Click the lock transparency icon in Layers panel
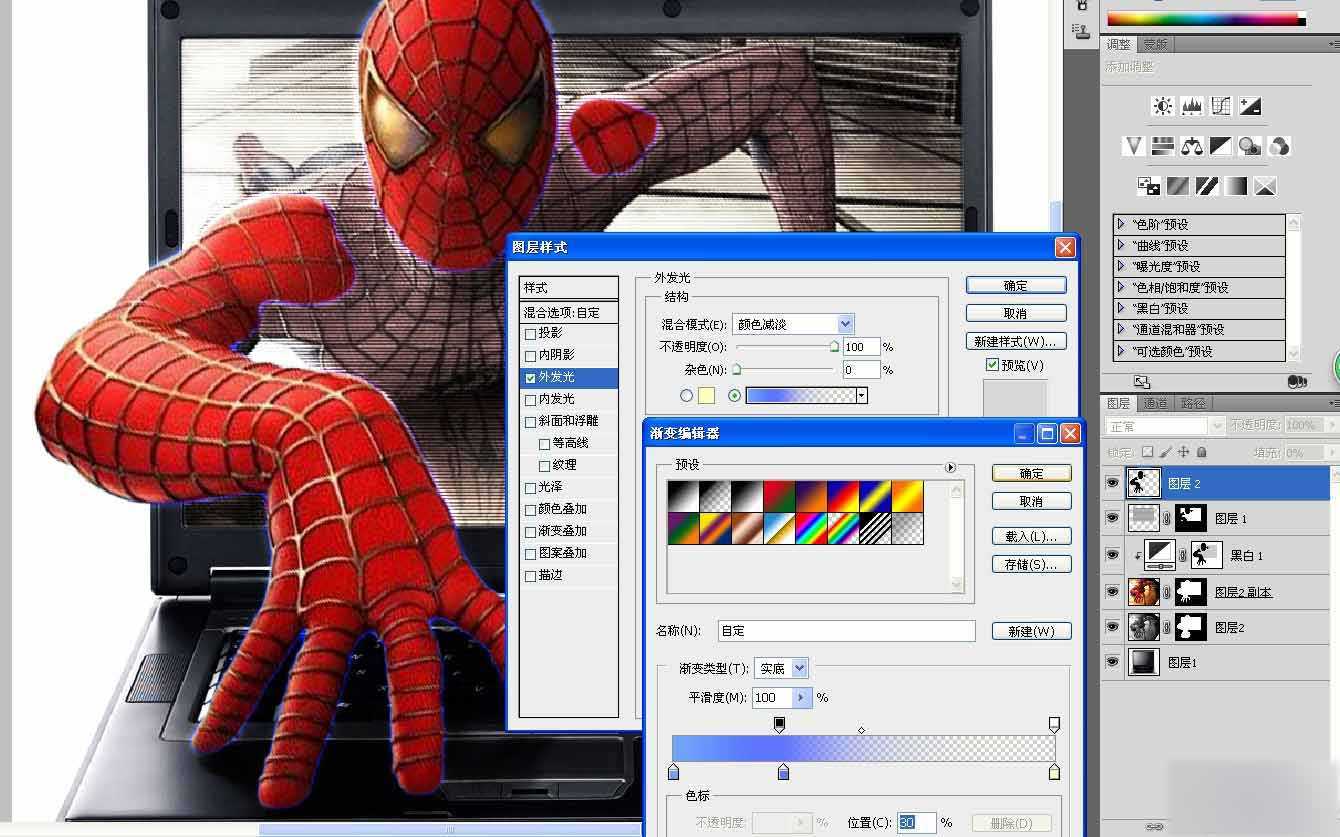This screenshot has height=837, width=1340. coord(1148,452)
